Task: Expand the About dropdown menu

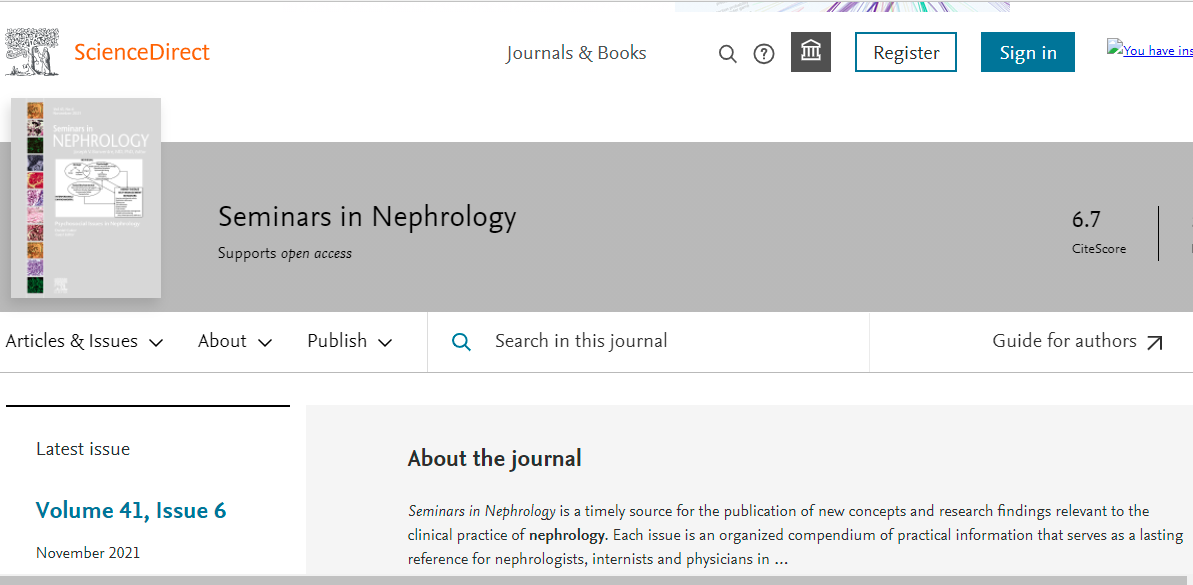Action: 235,341
